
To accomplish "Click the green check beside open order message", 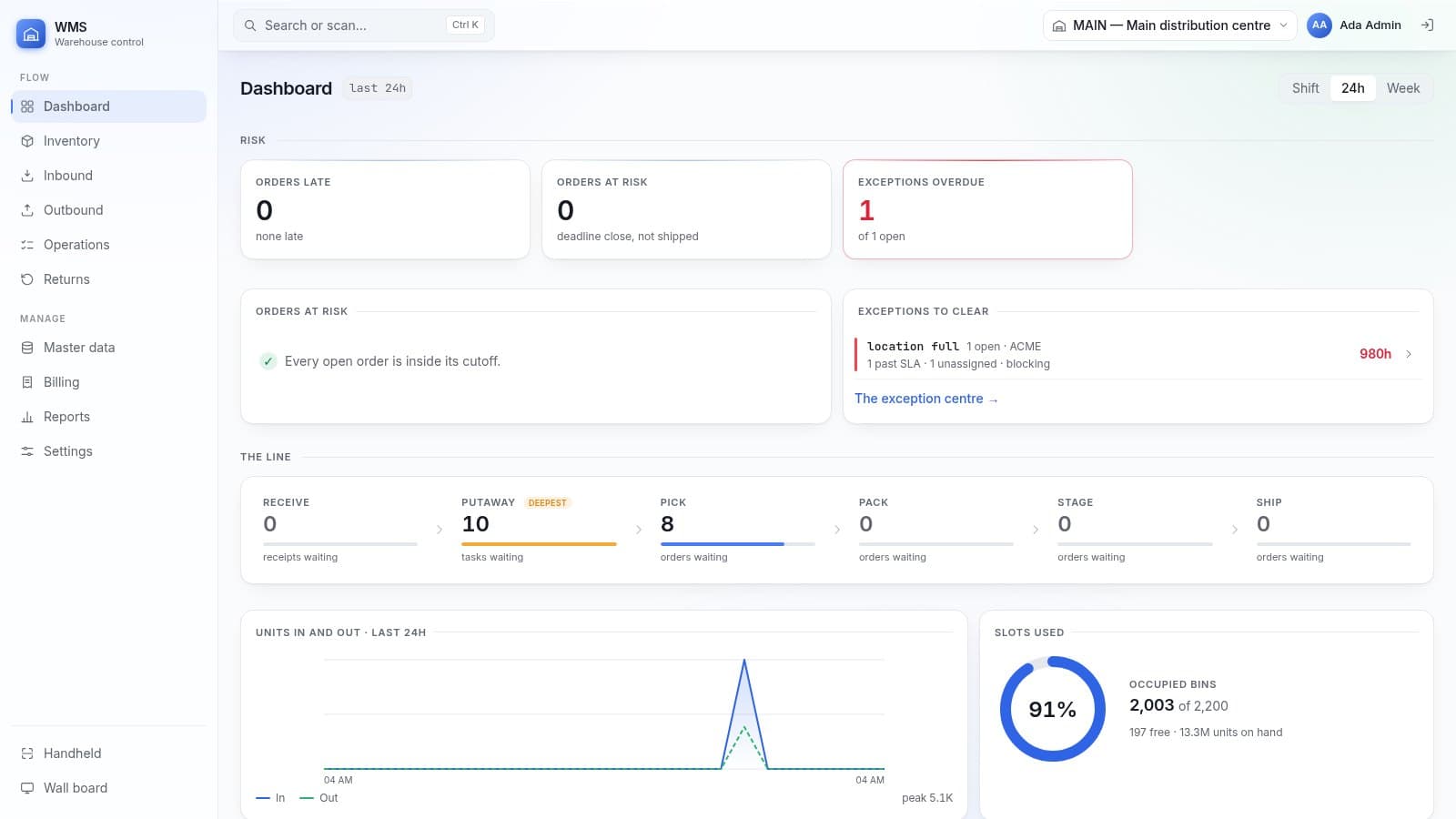I will (x=268, y=361).
